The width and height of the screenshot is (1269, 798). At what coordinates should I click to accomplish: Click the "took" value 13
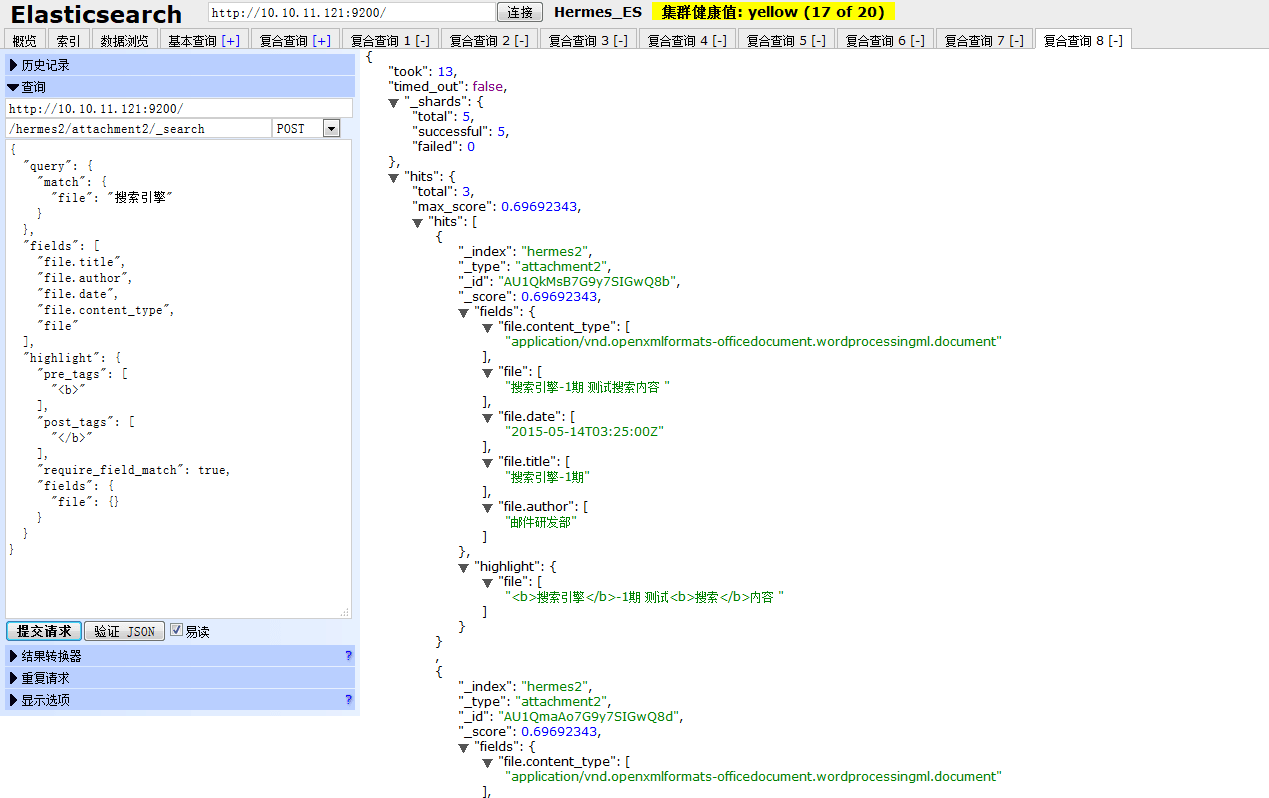click(445, 71)
